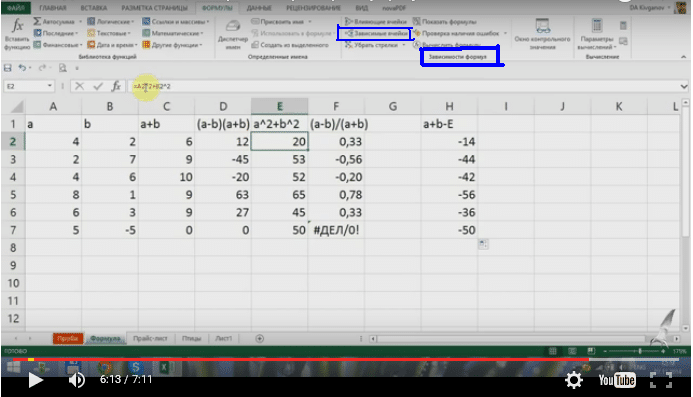693x397 pixels.
Task: Click the AutoSum sigma icon
Action: [37, 21]
